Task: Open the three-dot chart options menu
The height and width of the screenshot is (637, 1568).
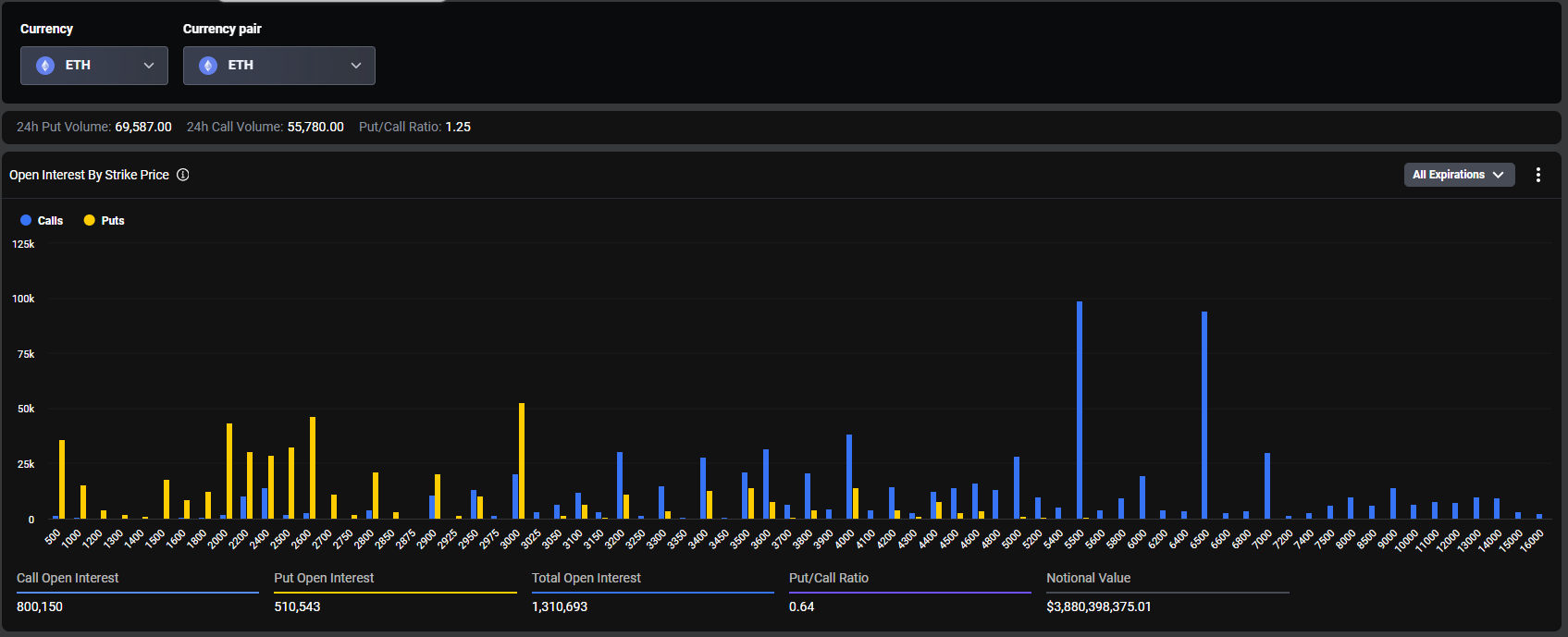Action: point(1537,175)
